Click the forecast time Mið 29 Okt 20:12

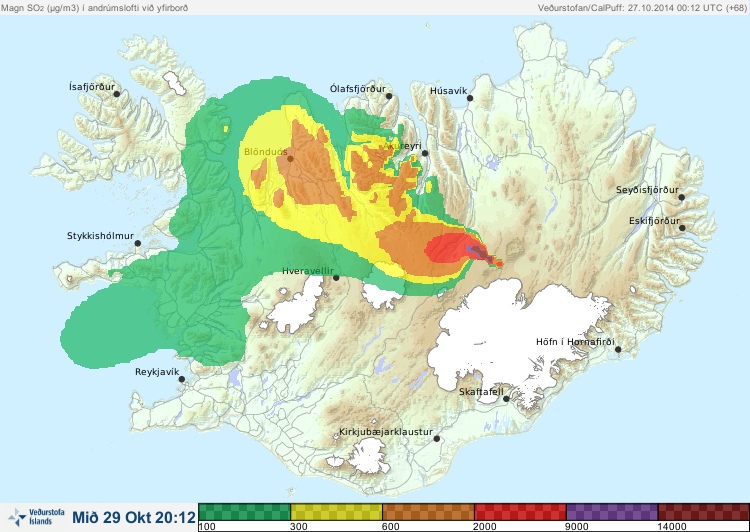pyautogui.click(x=134, y=518)
